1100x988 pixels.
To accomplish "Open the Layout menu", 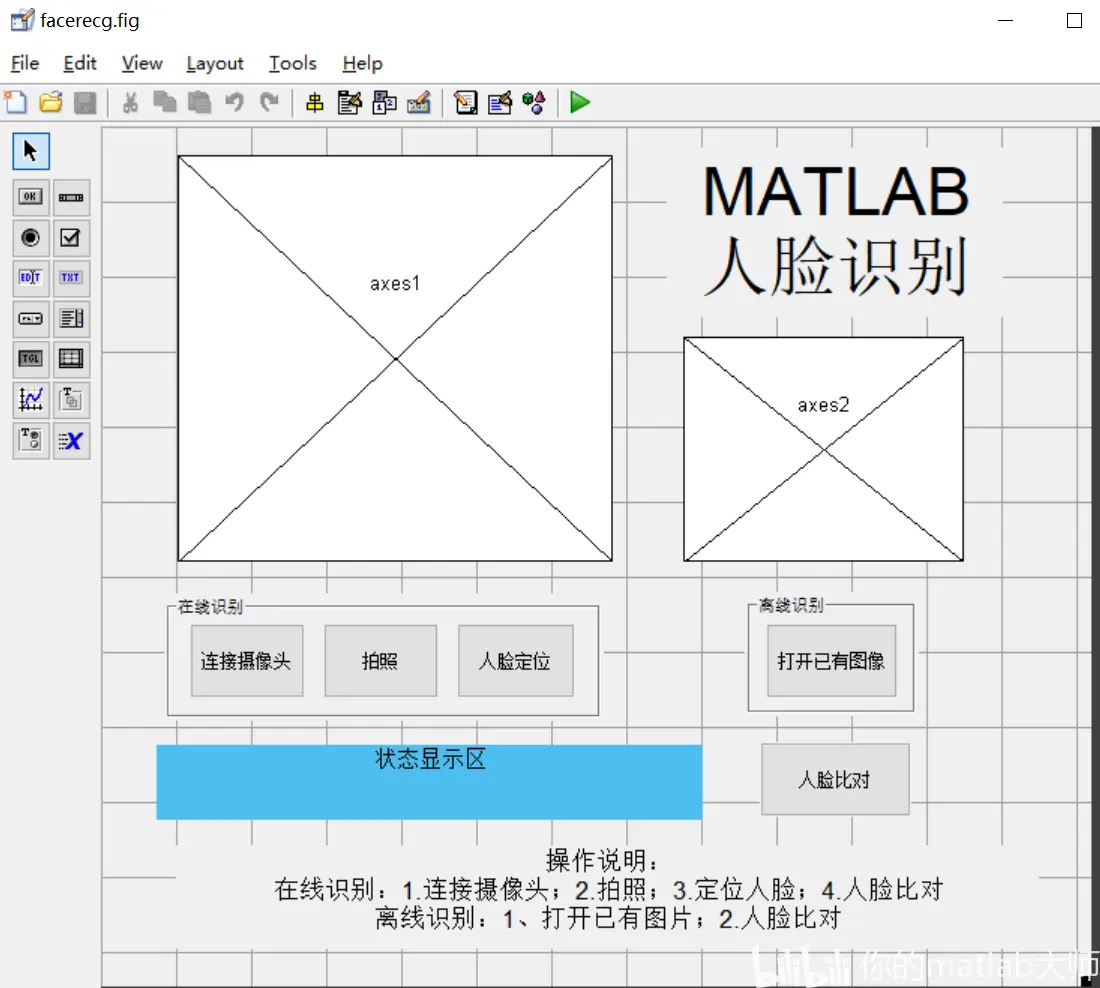I will click(x=215, y=64).
